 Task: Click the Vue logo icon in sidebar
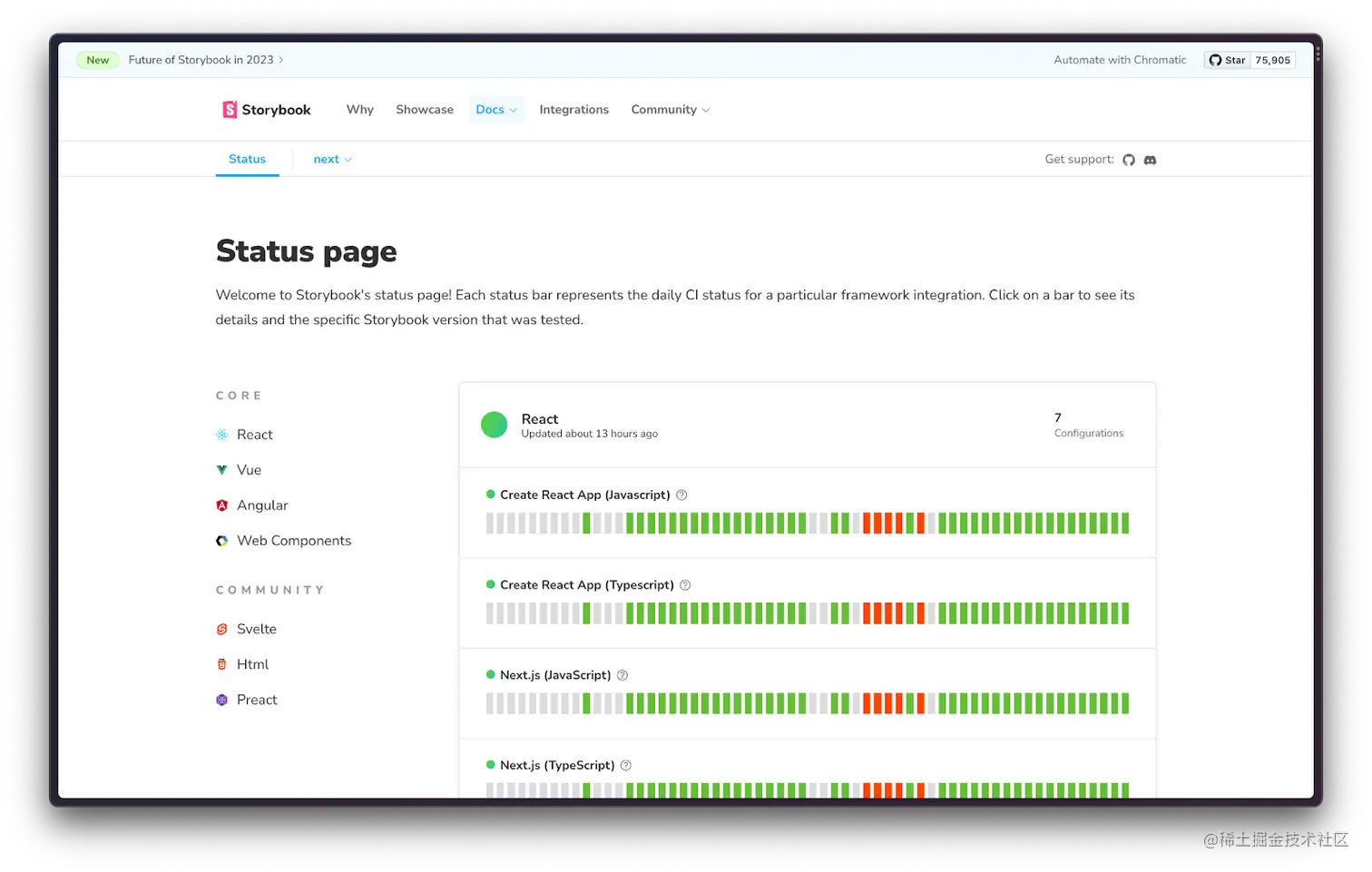point(221,470)
